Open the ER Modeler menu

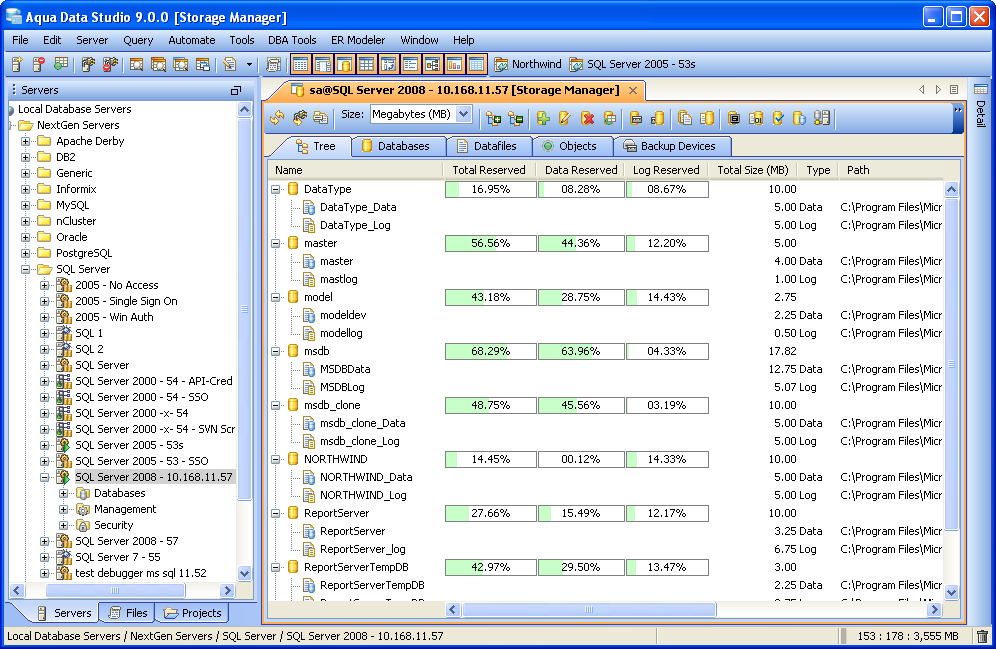pyautogui.click(x=358, y=40)
